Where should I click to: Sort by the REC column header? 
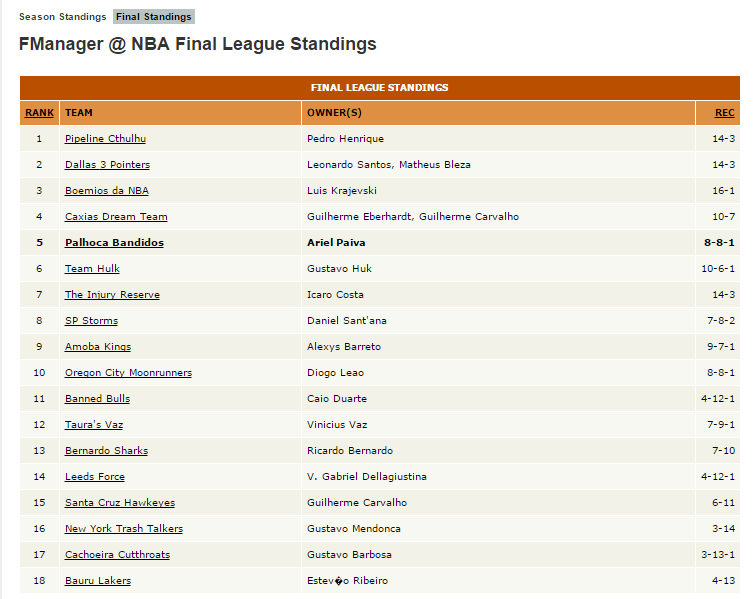[724, 113]
